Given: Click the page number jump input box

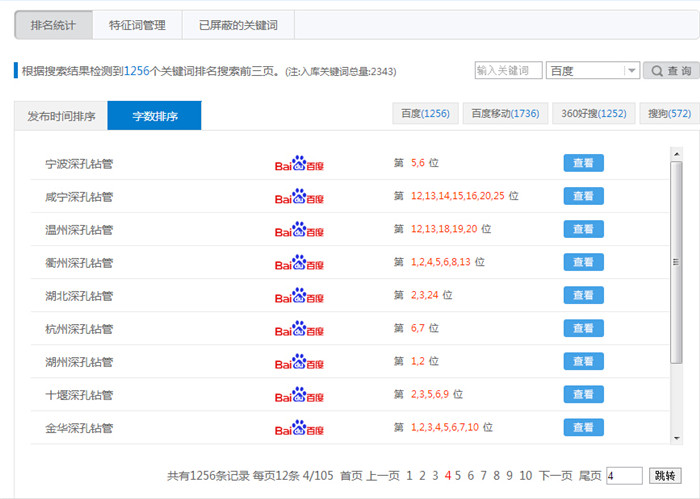Looking at the screenshot, I should (623, 476).
